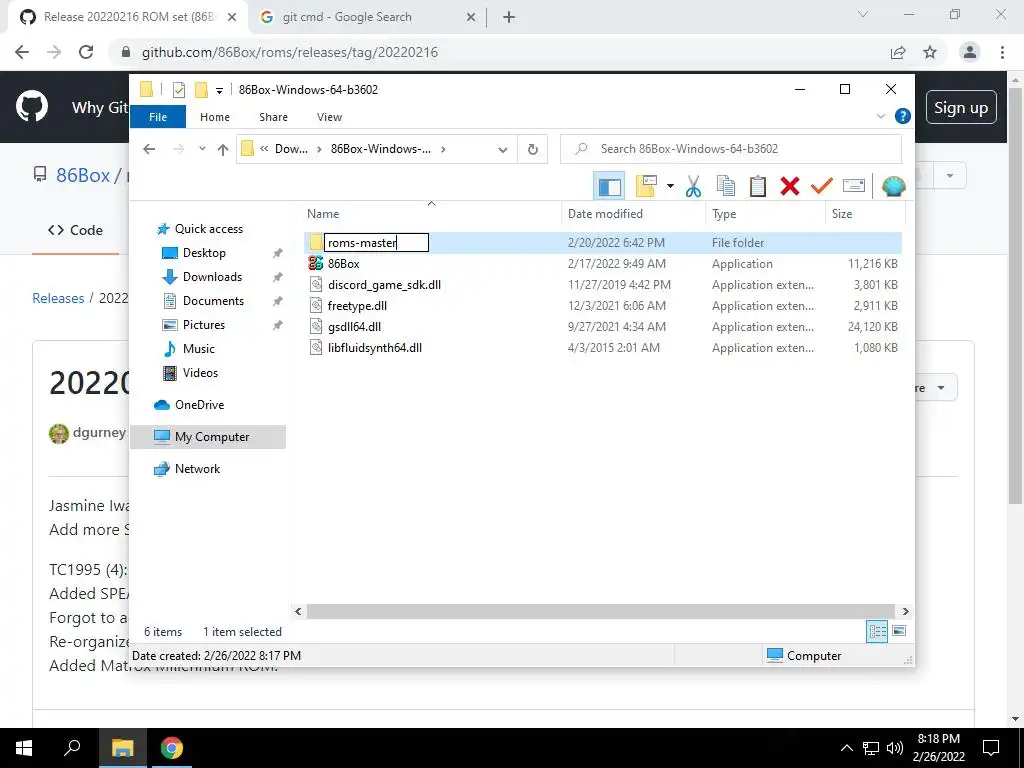The height and width of the screenshot is (768, 1024).
Task: Open Videos in navigation pane
Action: point(200,373)
